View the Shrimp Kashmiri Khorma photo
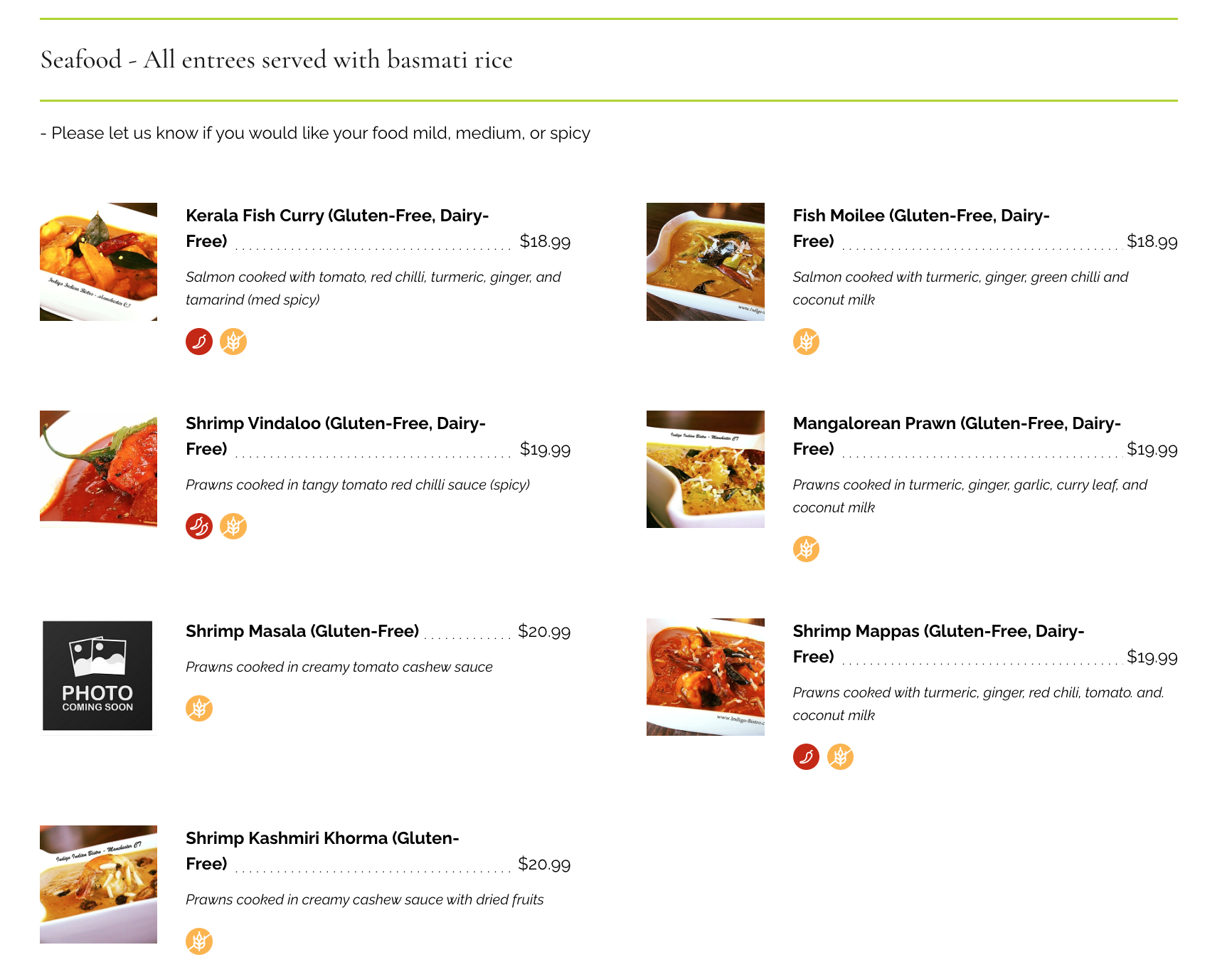This screenshot has width=1232, height=972. [98, 884]
